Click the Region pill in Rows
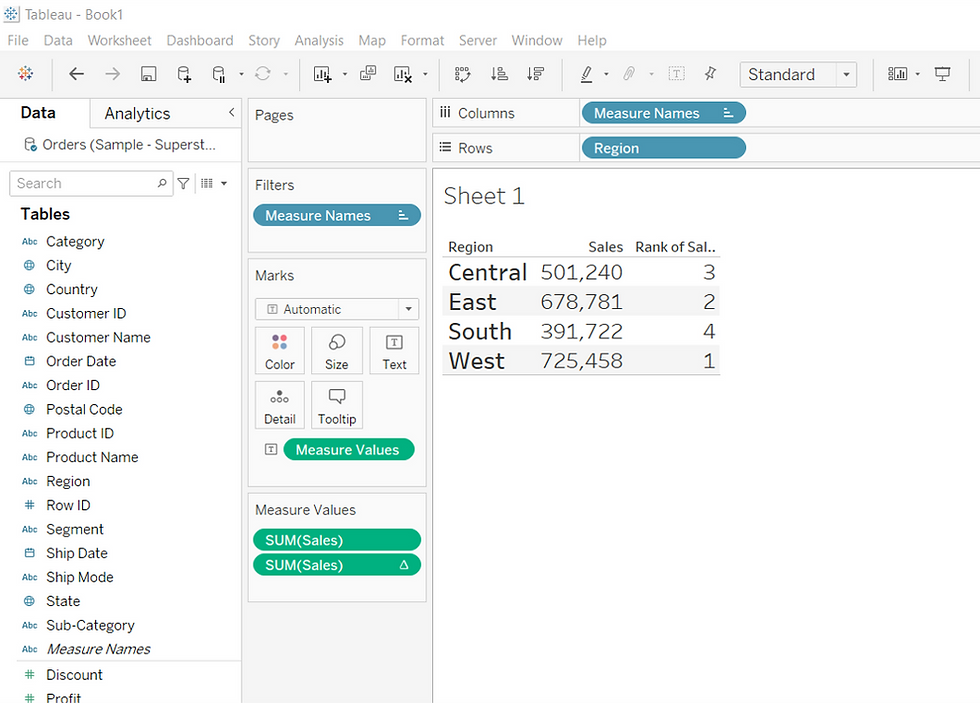The image size is (980, 703). [x=663, y=148]
